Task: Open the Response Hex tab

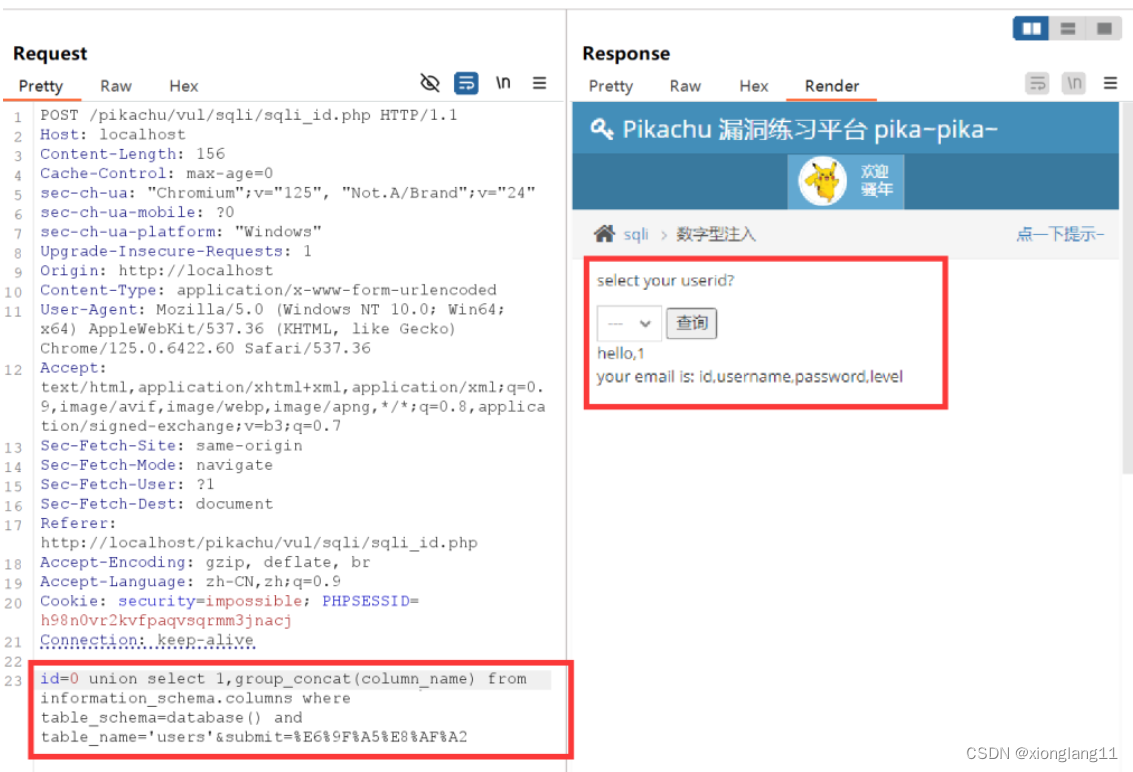Action: [754, 86]
